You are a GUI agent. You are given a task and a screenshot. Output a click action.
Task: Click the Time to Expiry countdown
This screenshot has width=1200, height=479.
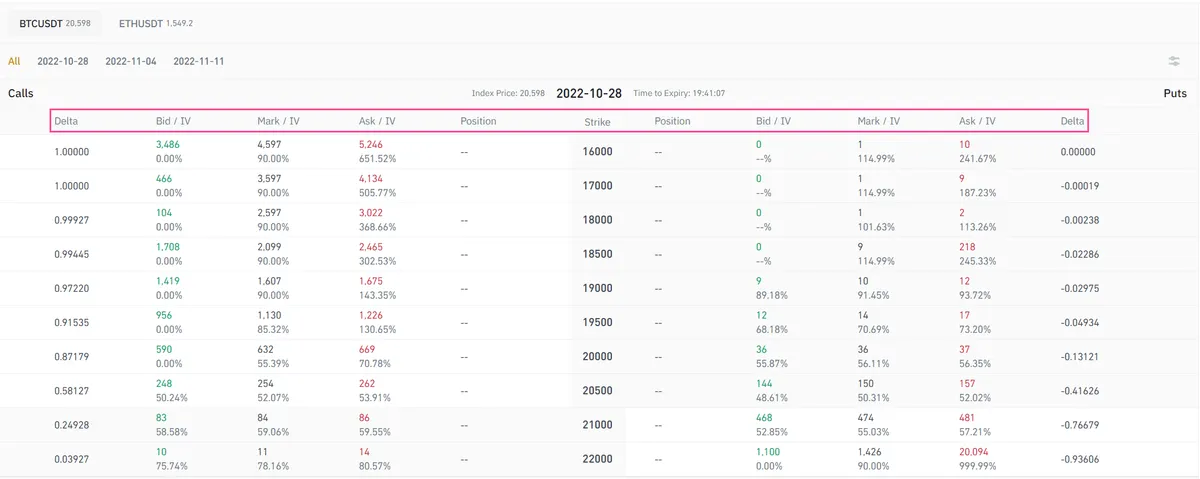[x=680, y=93]
